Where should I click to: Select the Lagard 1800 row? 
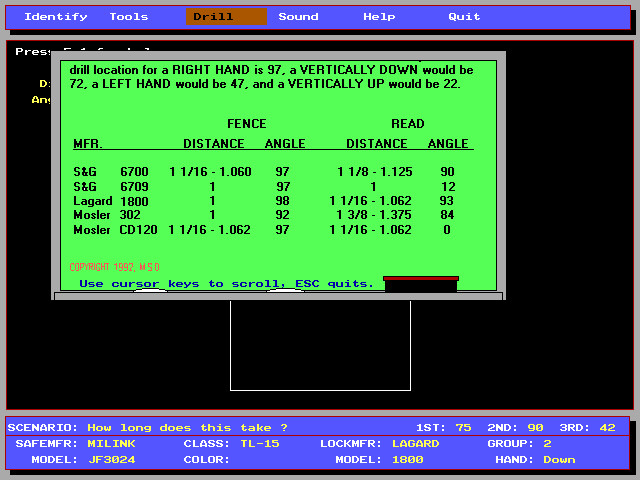264,201
